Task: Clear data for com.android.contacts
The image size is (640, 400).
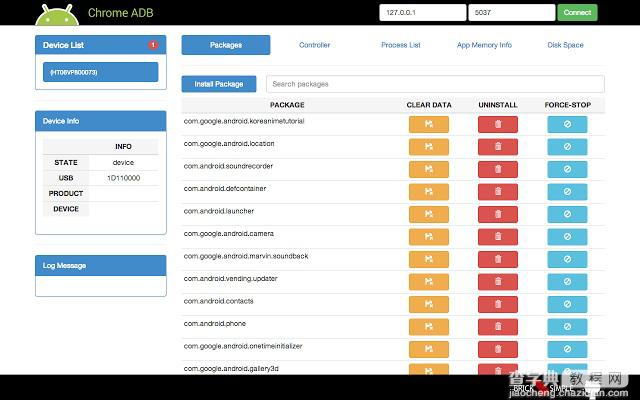Action: (429, 304)
